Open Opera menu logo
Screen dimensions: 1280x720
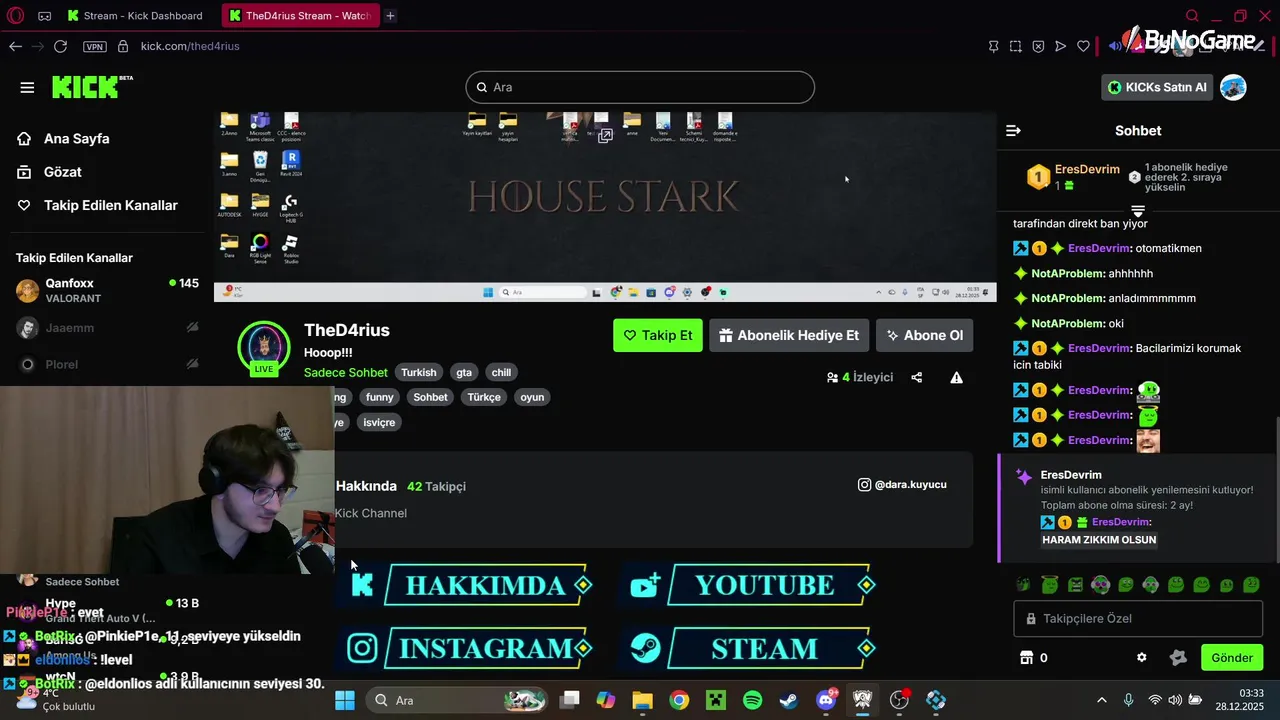15,15
